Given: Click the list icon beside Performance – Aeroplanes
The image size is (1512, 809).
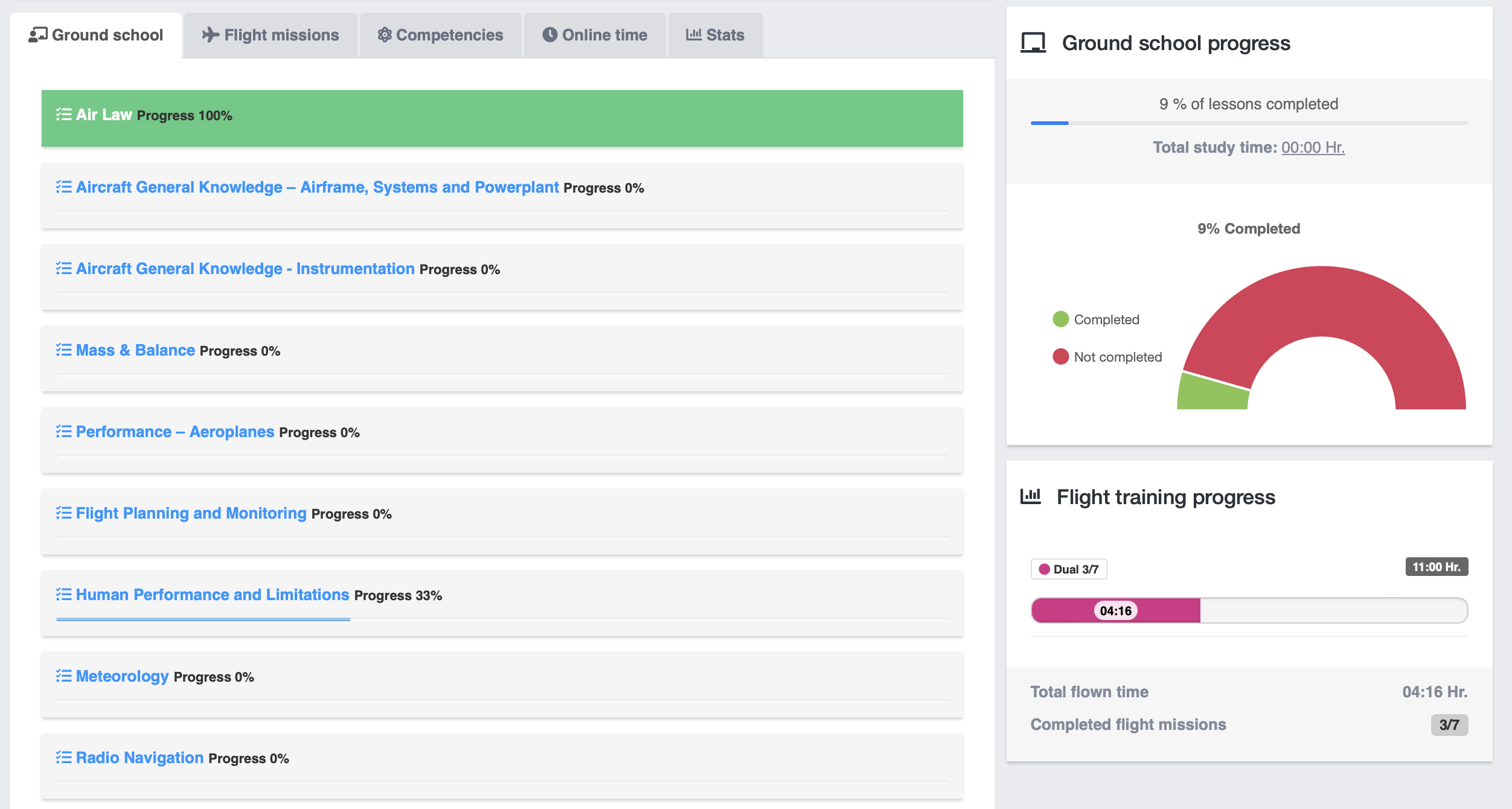Looking at the screenshot, I should 63,432.
